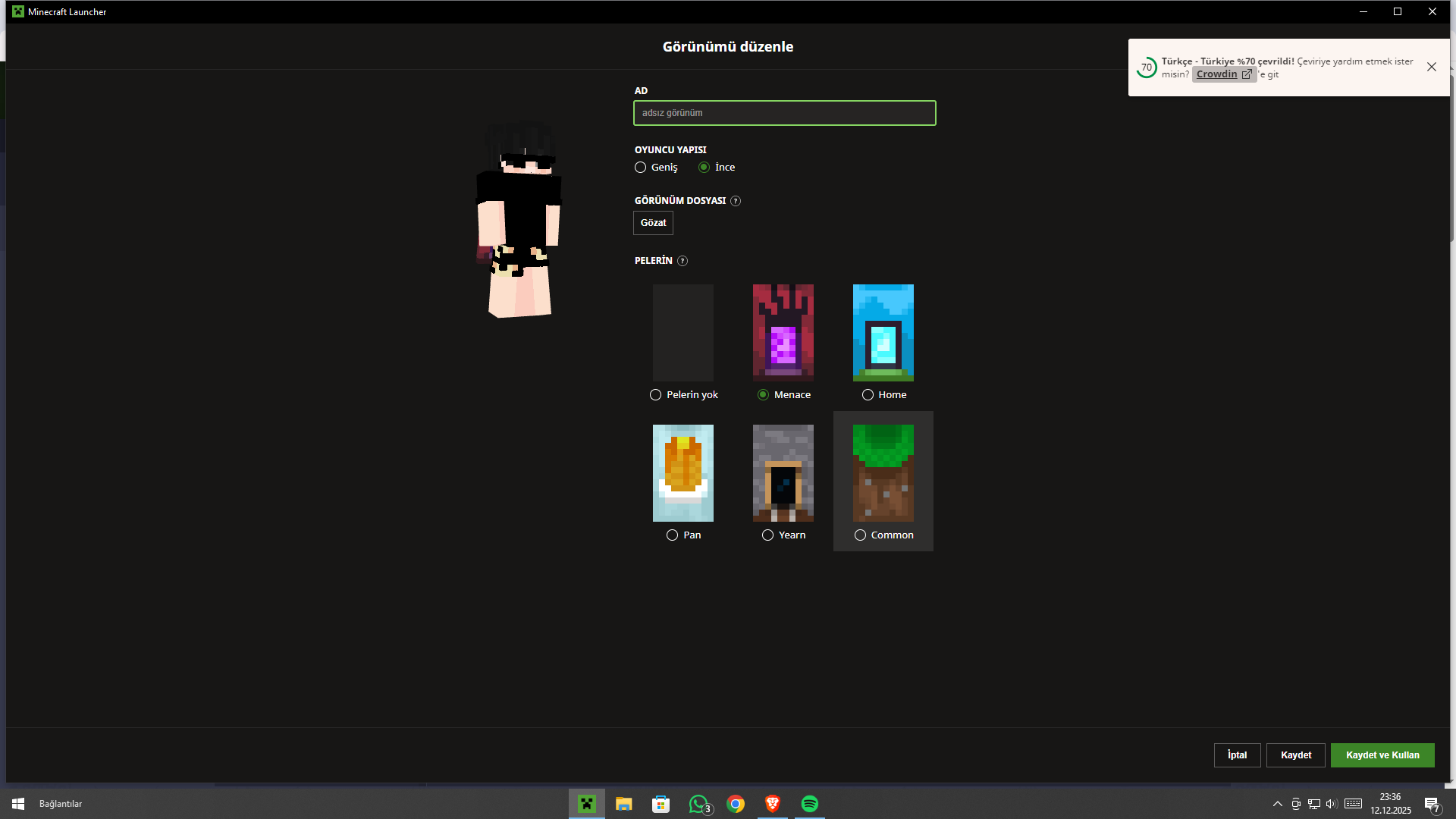Click the help icon next to PELERİN
This screenshot has width=1456, height=819.
[682, 261]
